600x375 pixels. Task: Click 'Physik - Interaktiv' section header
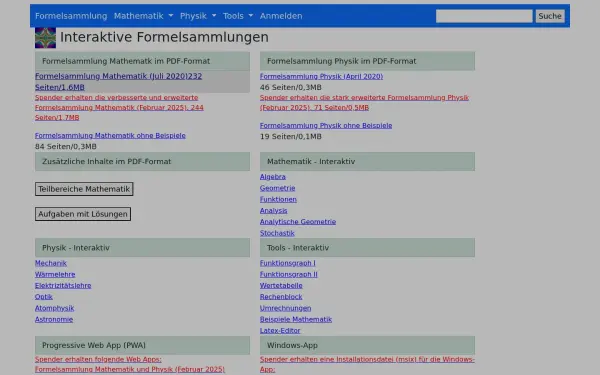coord(142,248)
